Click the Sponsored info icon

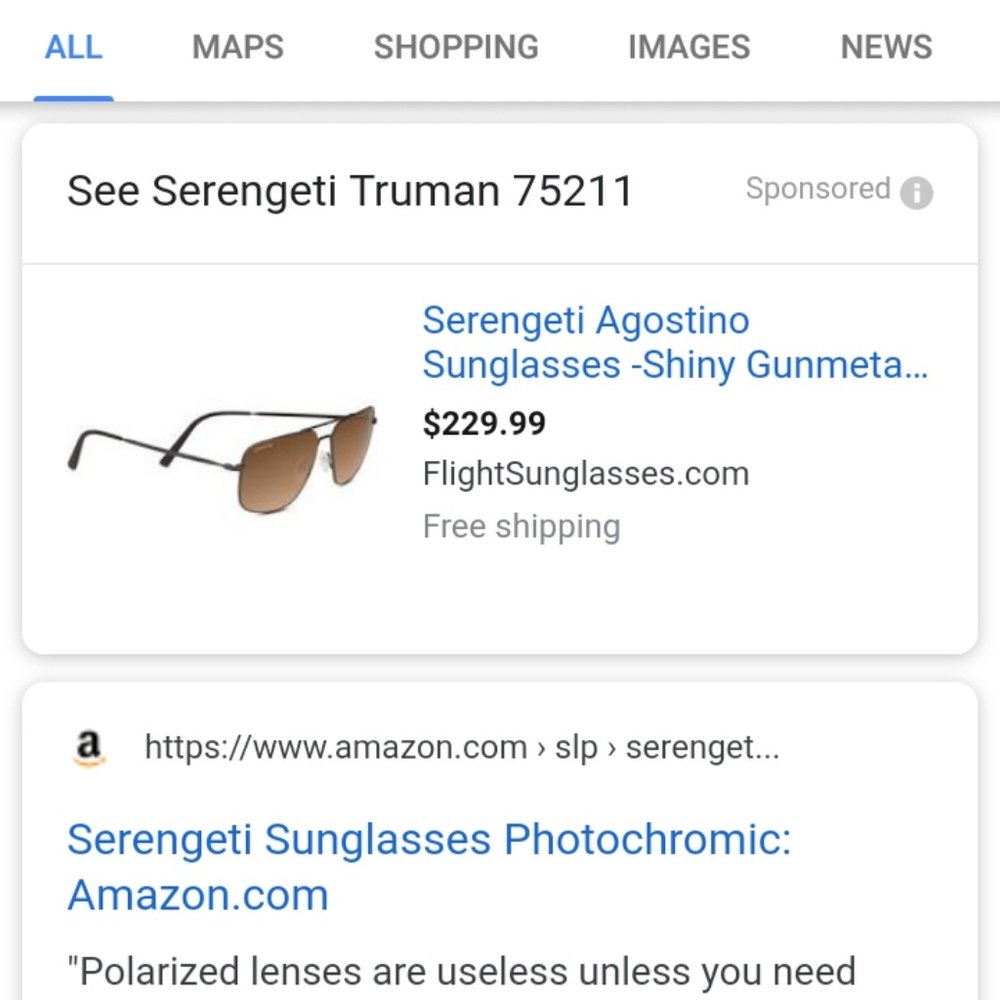[x=915, y=190]
